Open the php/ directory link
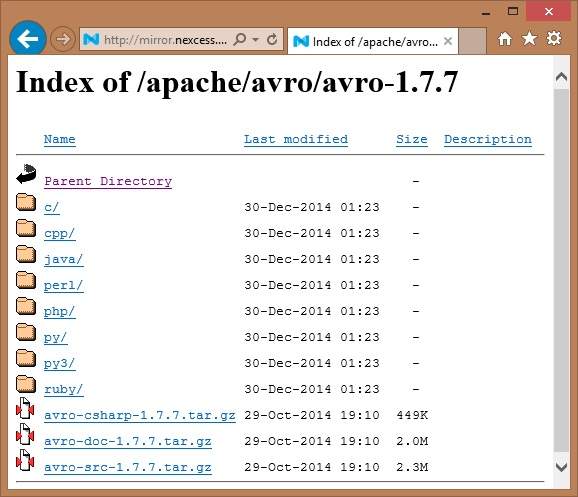This screenshot has height=497, width=578. point(60,312)
